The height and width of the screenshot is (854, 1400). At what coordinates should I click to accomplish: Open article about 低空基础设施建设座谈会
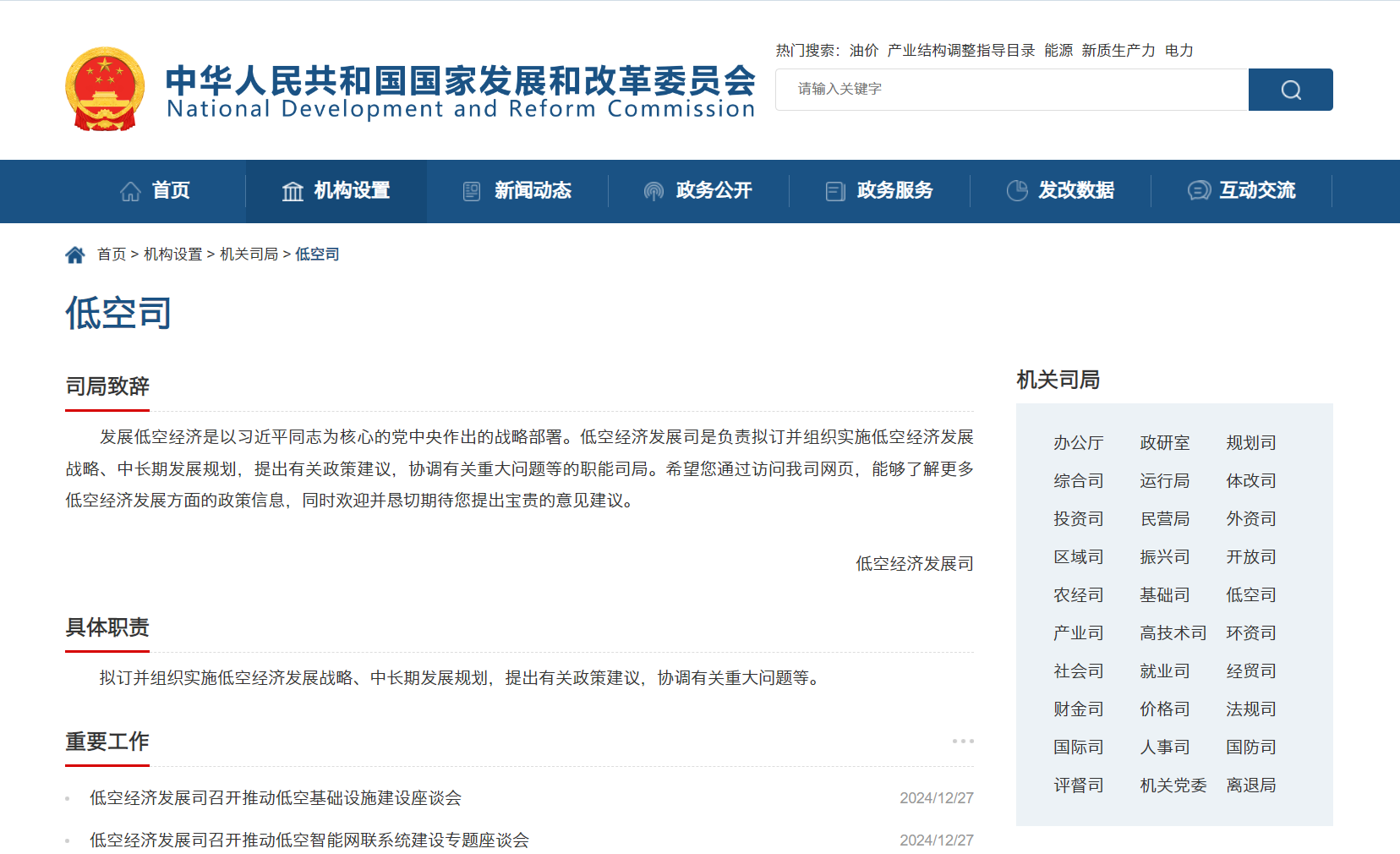276,798
